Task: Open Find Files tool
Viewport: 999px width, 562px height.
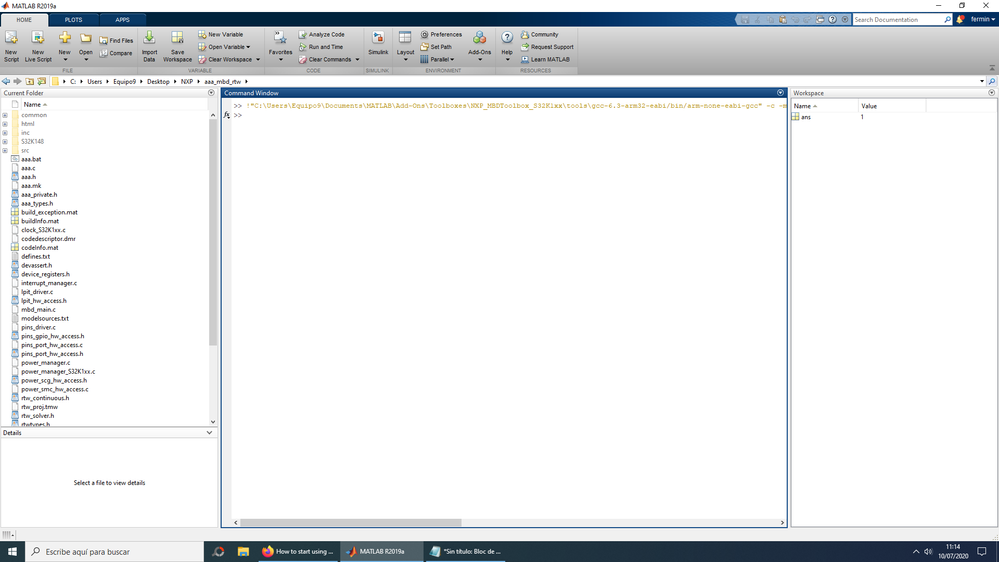Action: (117, 40)
